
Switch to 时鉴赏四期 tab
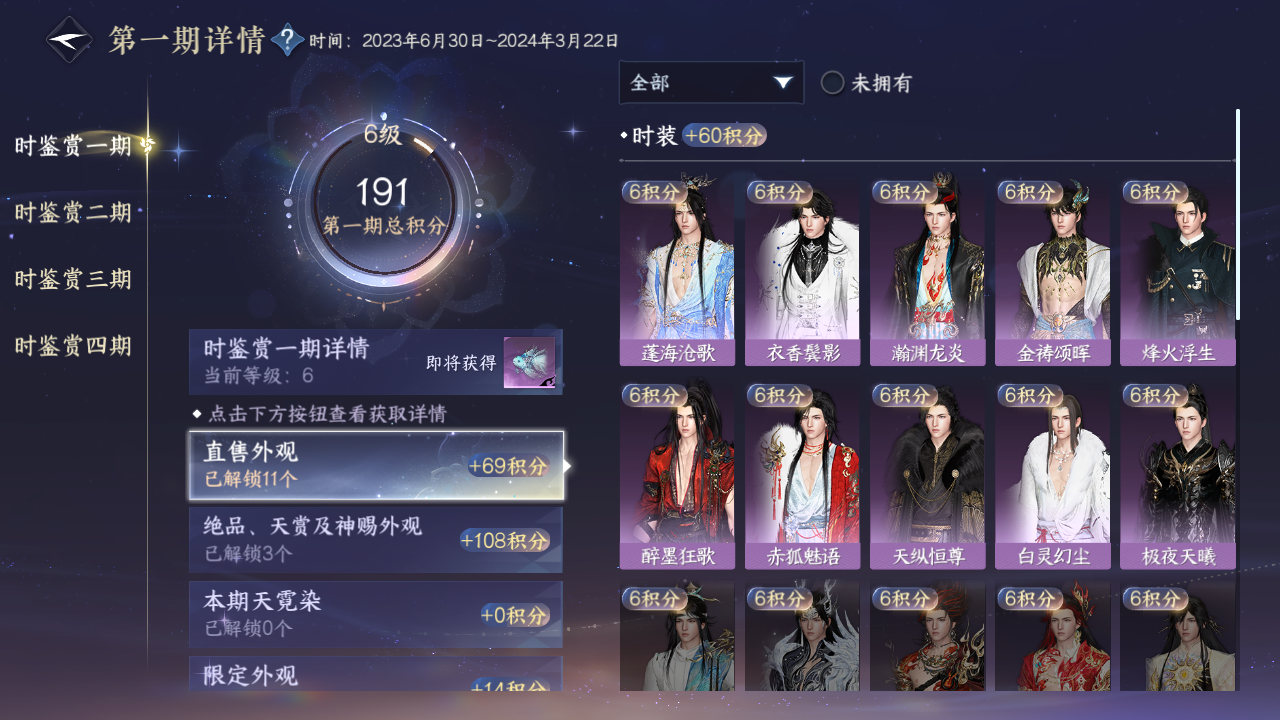point(73,346)
